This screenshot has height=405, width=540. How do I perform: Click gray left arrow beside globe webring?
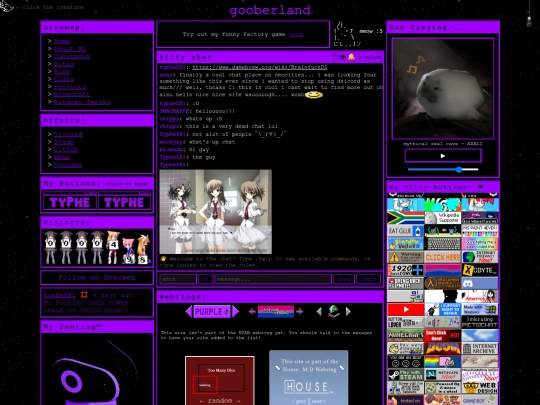pos(319,312)
